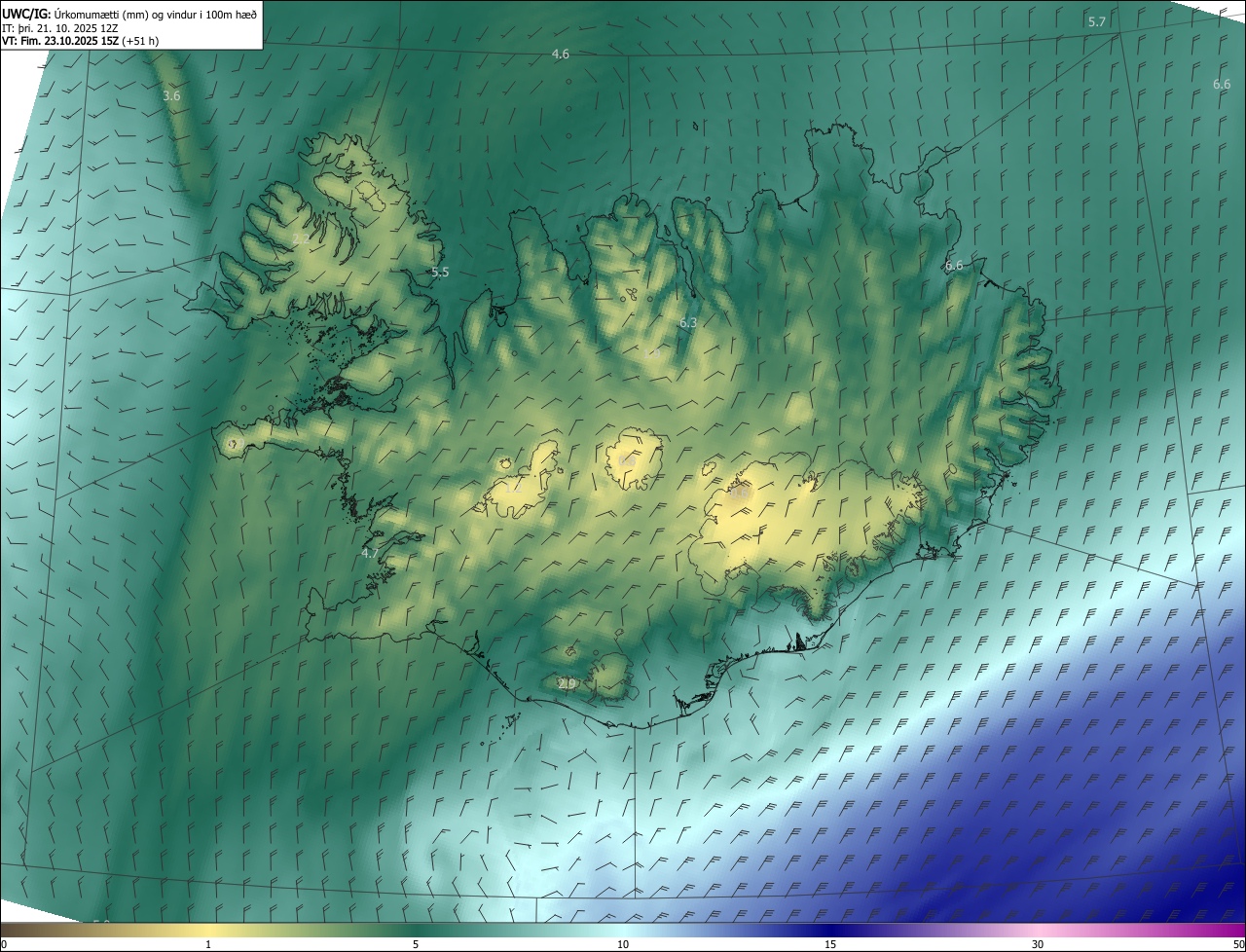Click the color scale label "15"
1246x952 pixels.
[830, 944]
